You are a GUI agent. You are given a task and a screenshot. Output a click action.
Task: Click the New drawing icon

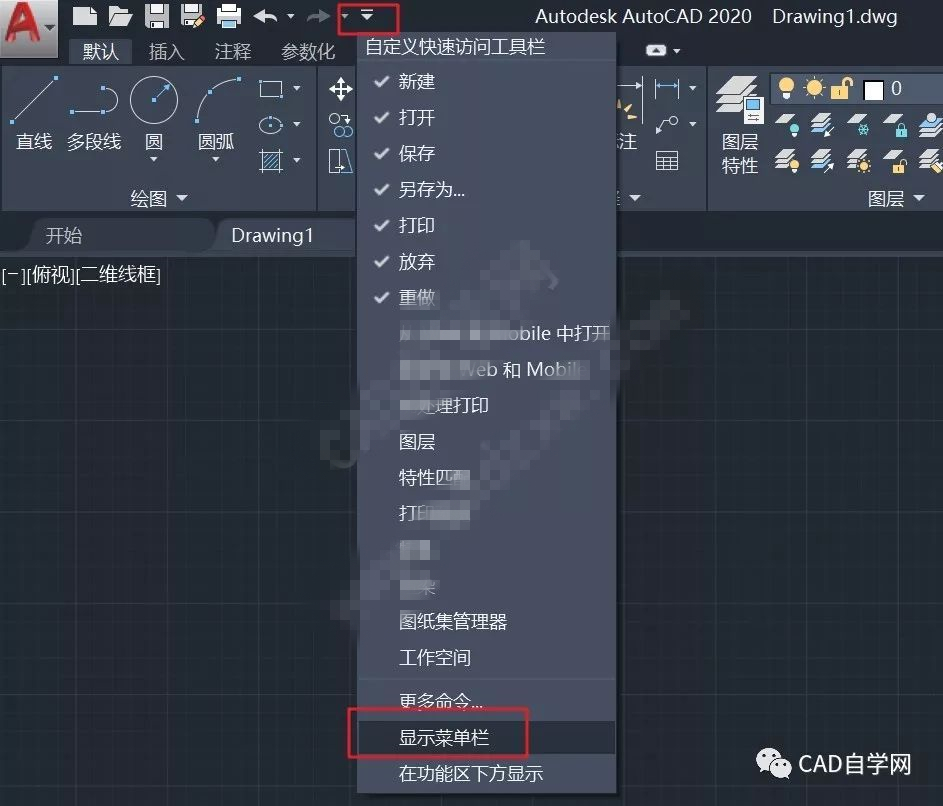pyautogui.click(x=84, y=16)
